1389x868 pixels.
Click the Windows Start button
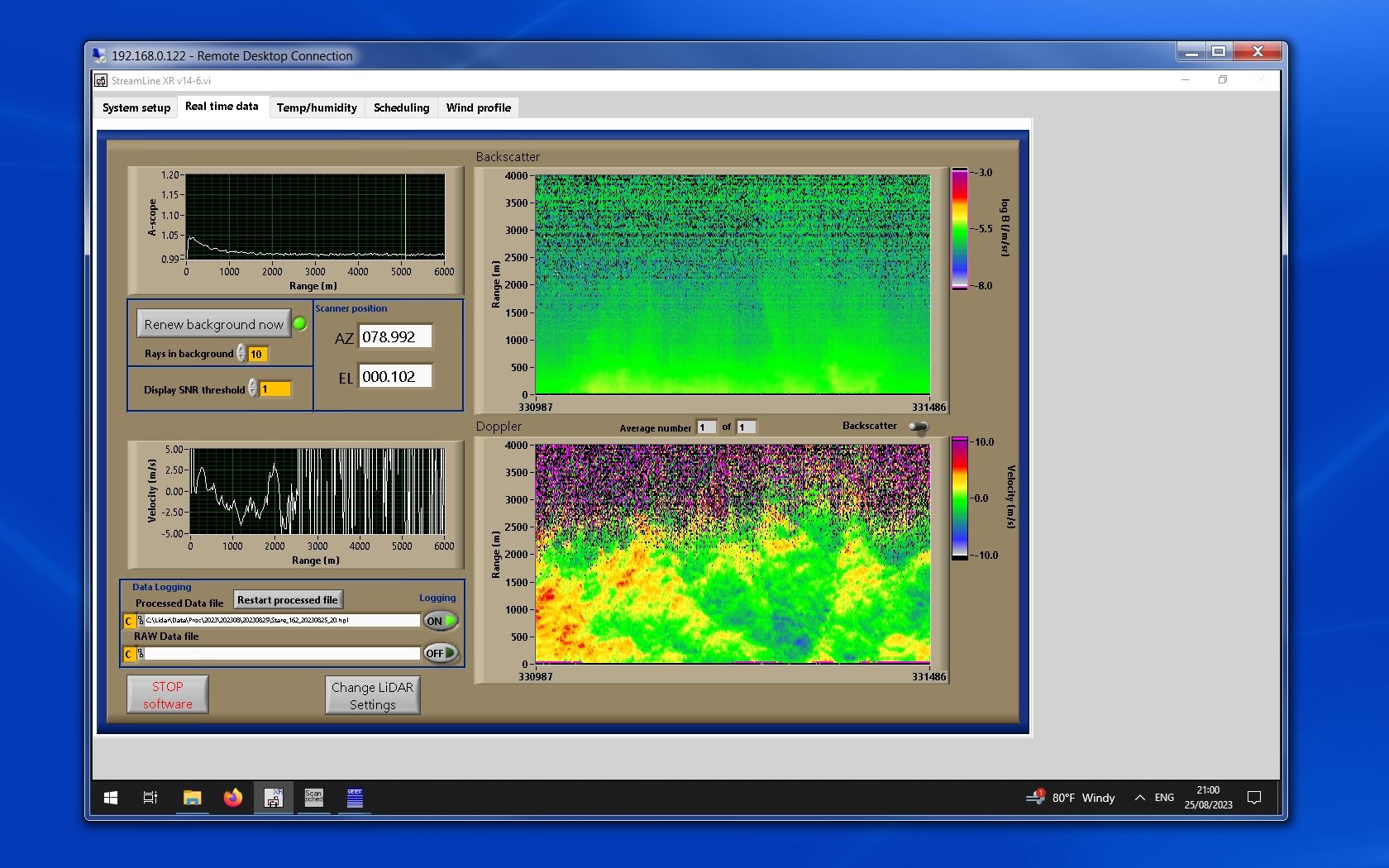click(x=111, y=798)
